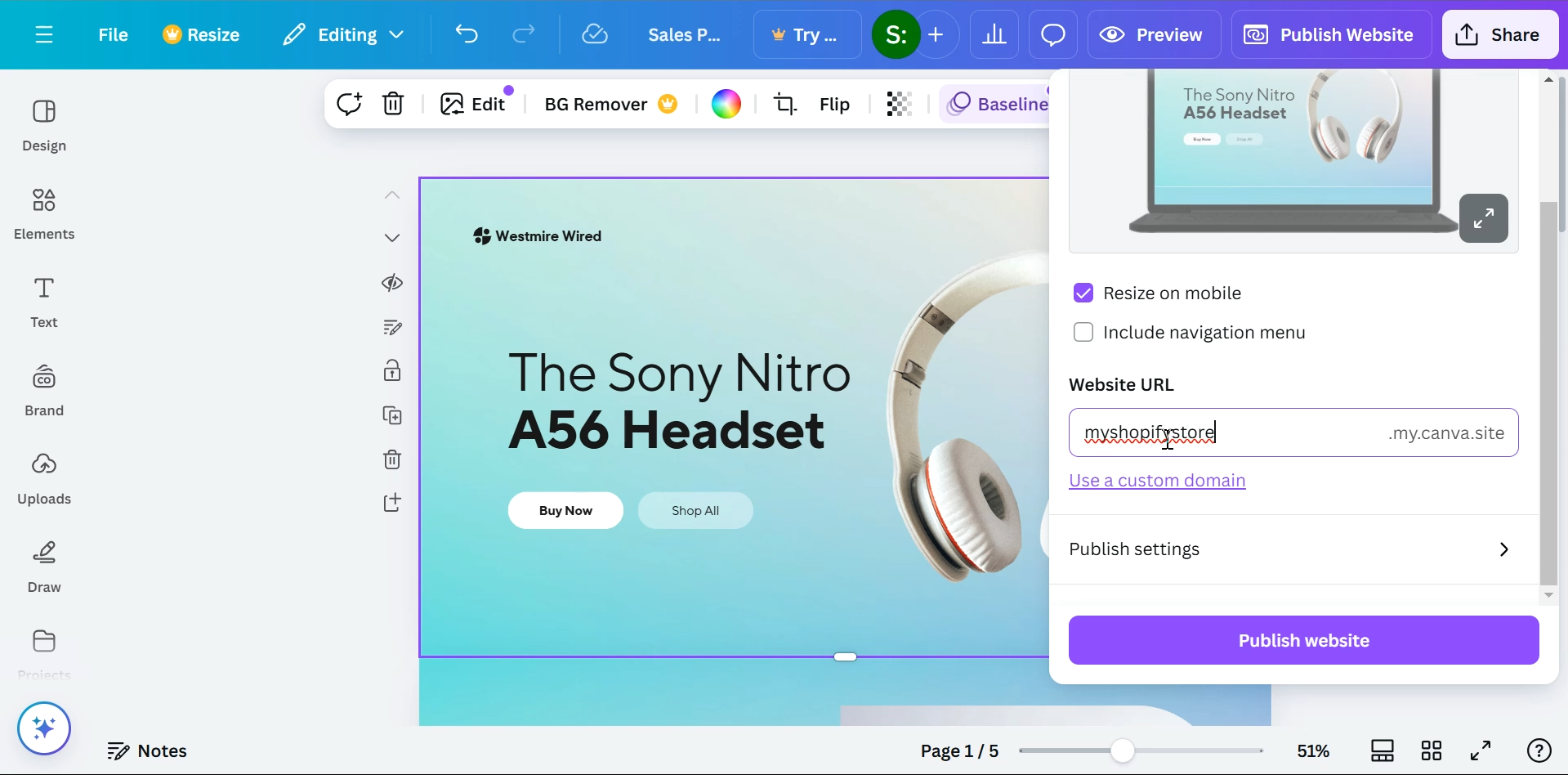Open the analytics chart icon
This screenshot has width=1568, height=775.
[994, 34]
